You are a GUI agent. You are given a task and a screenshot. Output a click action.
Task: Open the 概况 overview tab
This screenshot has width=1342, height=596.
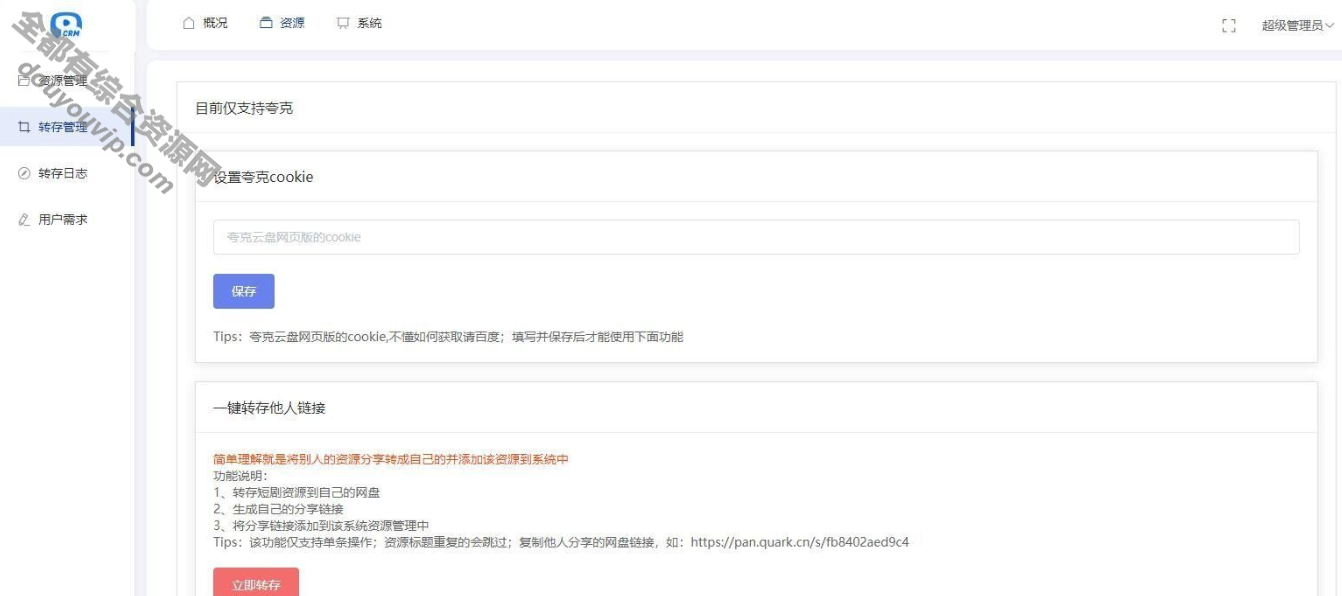205,23
